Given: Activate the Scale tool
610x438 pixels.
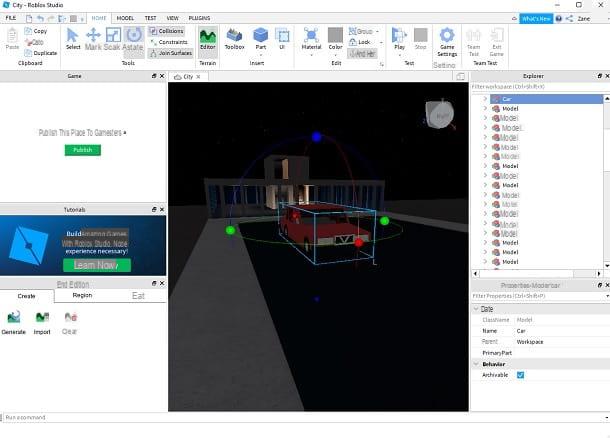Looking at the screenshot, I should (113, 39).
